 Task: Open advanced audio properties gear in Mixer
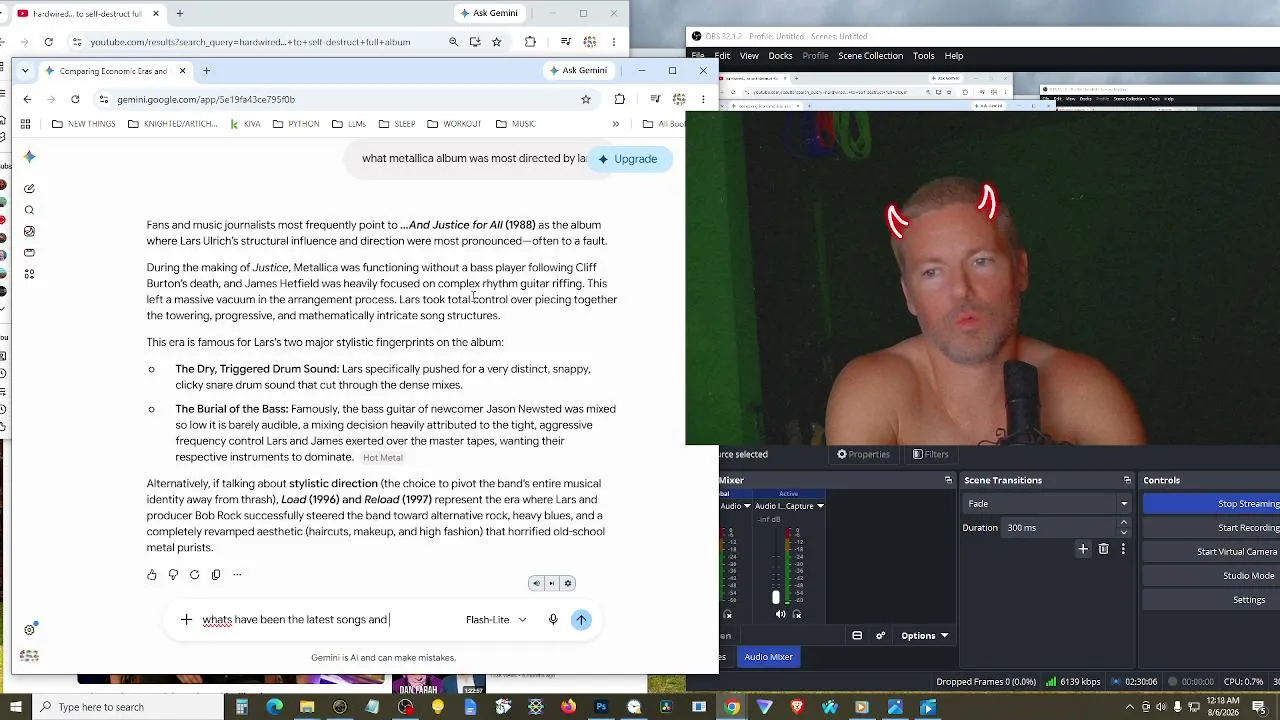coord(880,636)
